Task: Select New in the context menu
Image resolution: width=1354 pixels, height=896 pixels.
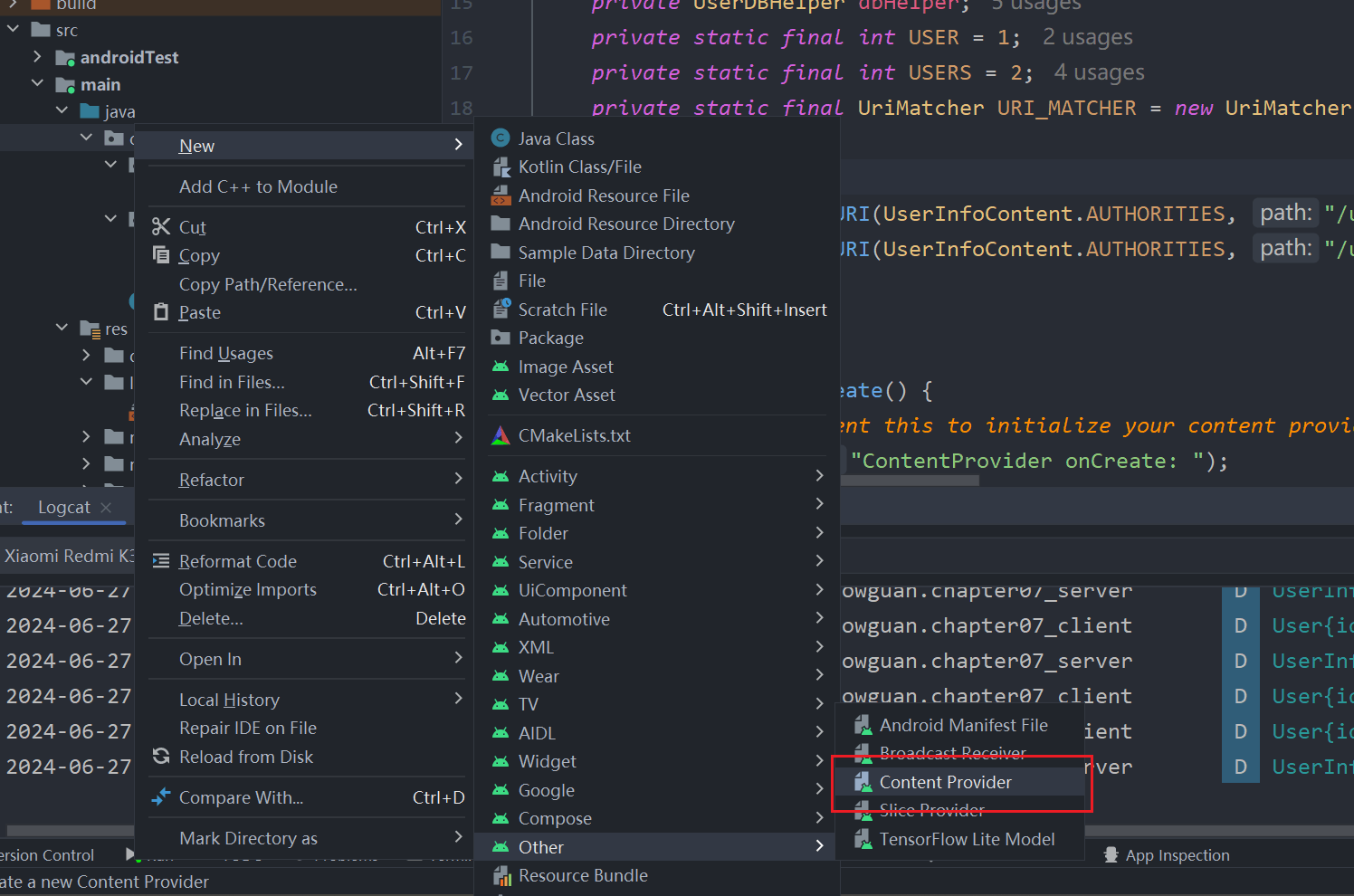Action: [x=304, y=146]
